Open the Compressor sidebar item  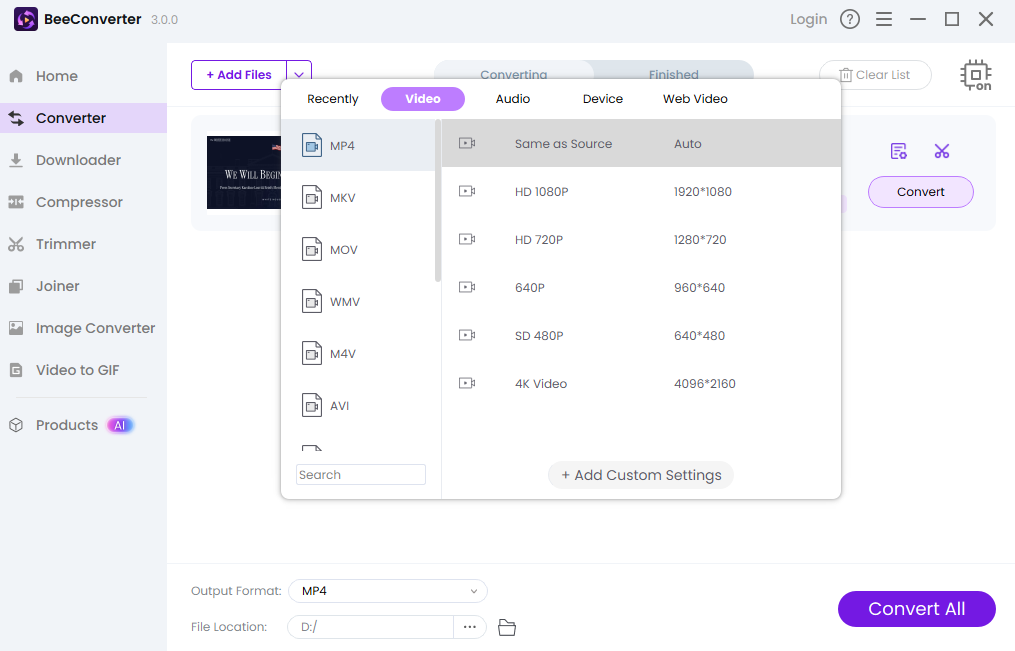[x=79, y=202]
